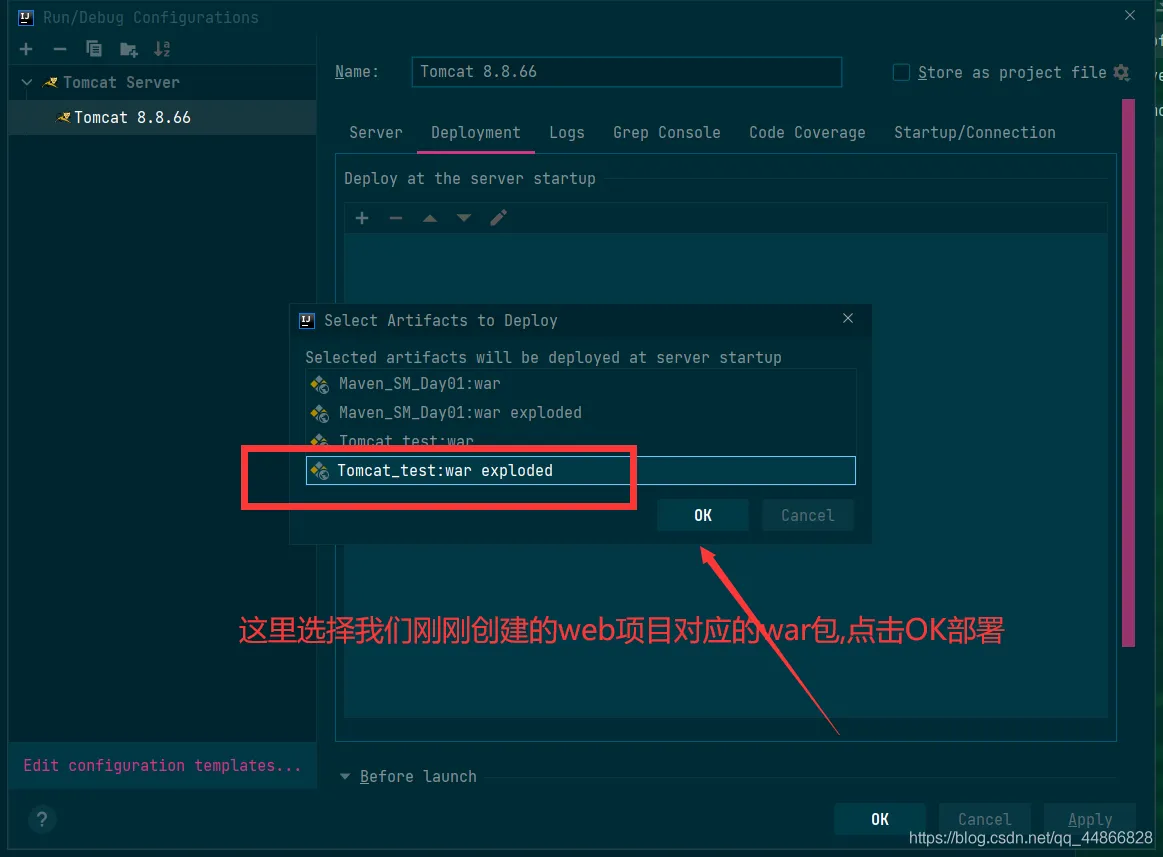Close the Run/Debug Configurations window
This screenshot has height=857, width=1163.
pos(1130,16)
